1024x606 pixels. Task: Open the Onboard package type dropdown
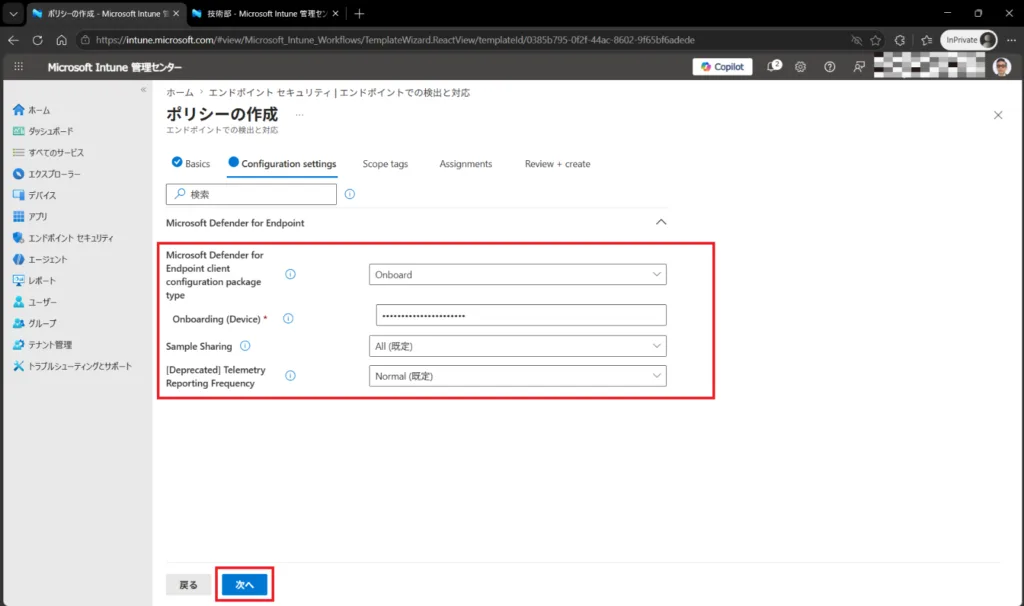[x=517, y=274]
